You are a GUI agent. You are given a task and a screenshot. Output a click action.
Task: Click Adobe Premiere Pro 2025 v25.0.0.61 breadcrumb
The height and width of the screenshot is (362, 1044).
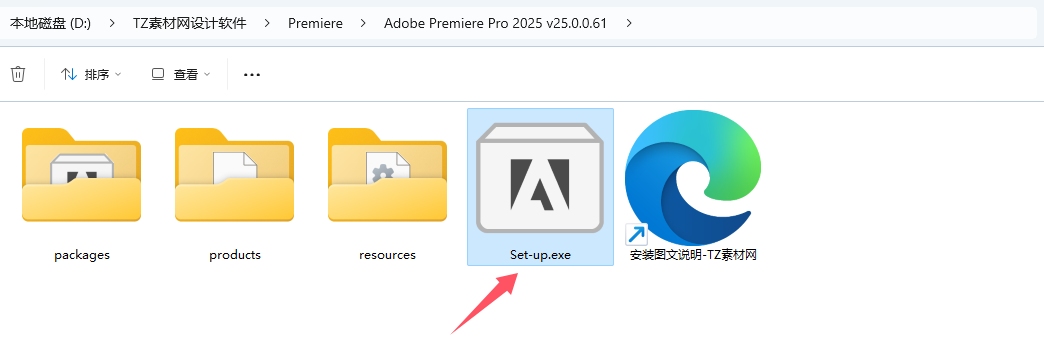pos(495,23)
